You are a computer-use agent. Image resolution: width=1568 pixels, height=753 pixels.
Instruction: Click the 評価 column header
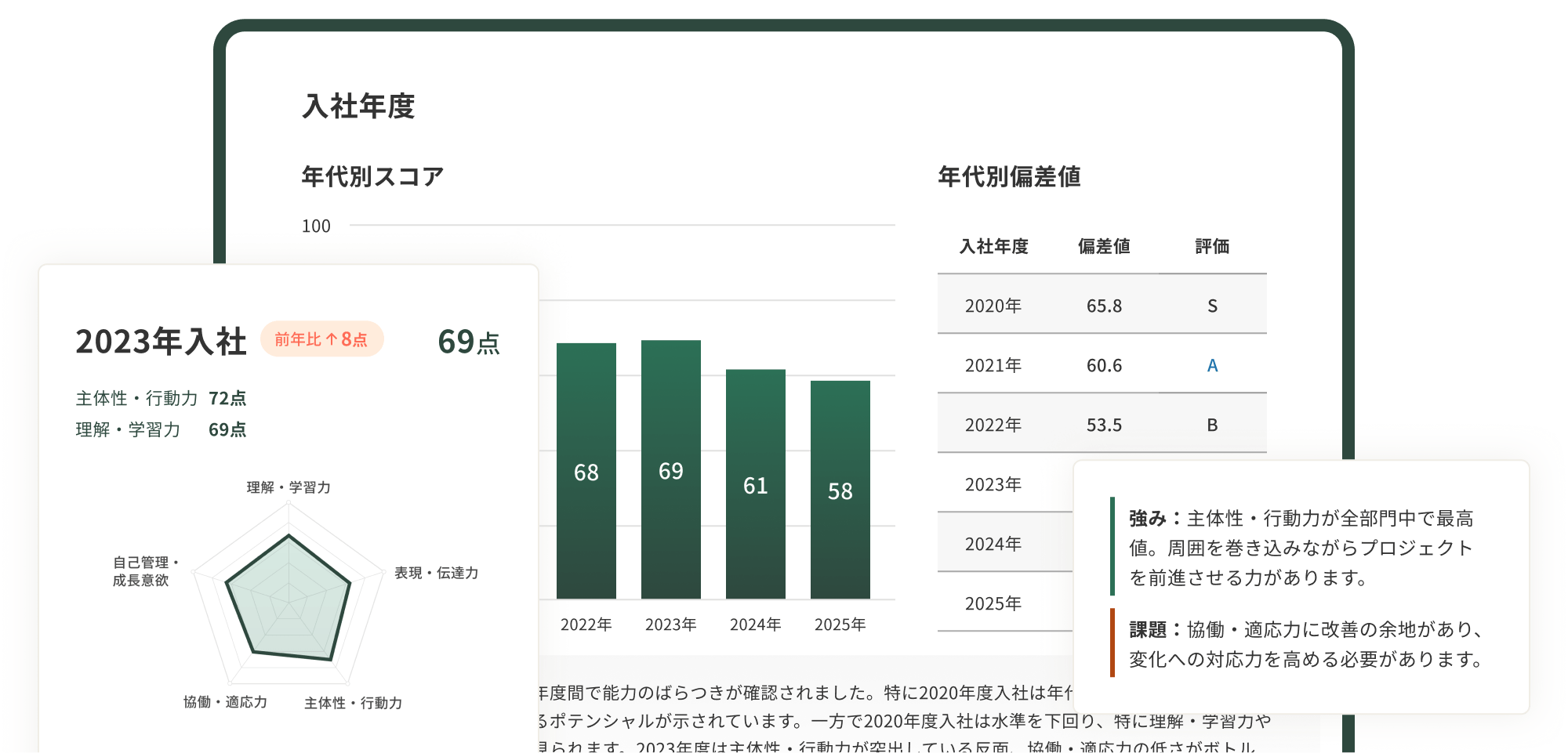pos(1212,246)
